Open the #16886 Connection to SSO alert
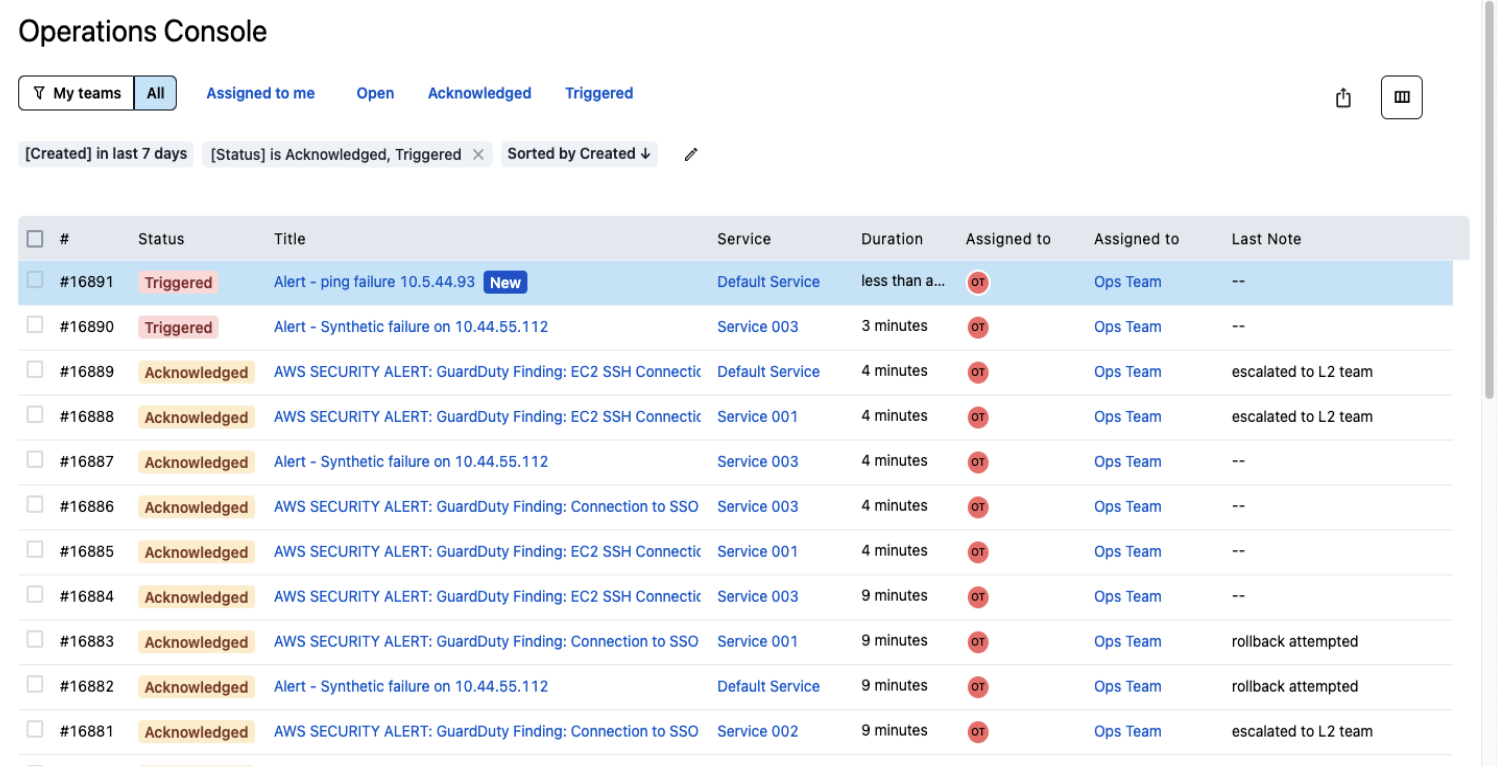 tap(486, 507)
